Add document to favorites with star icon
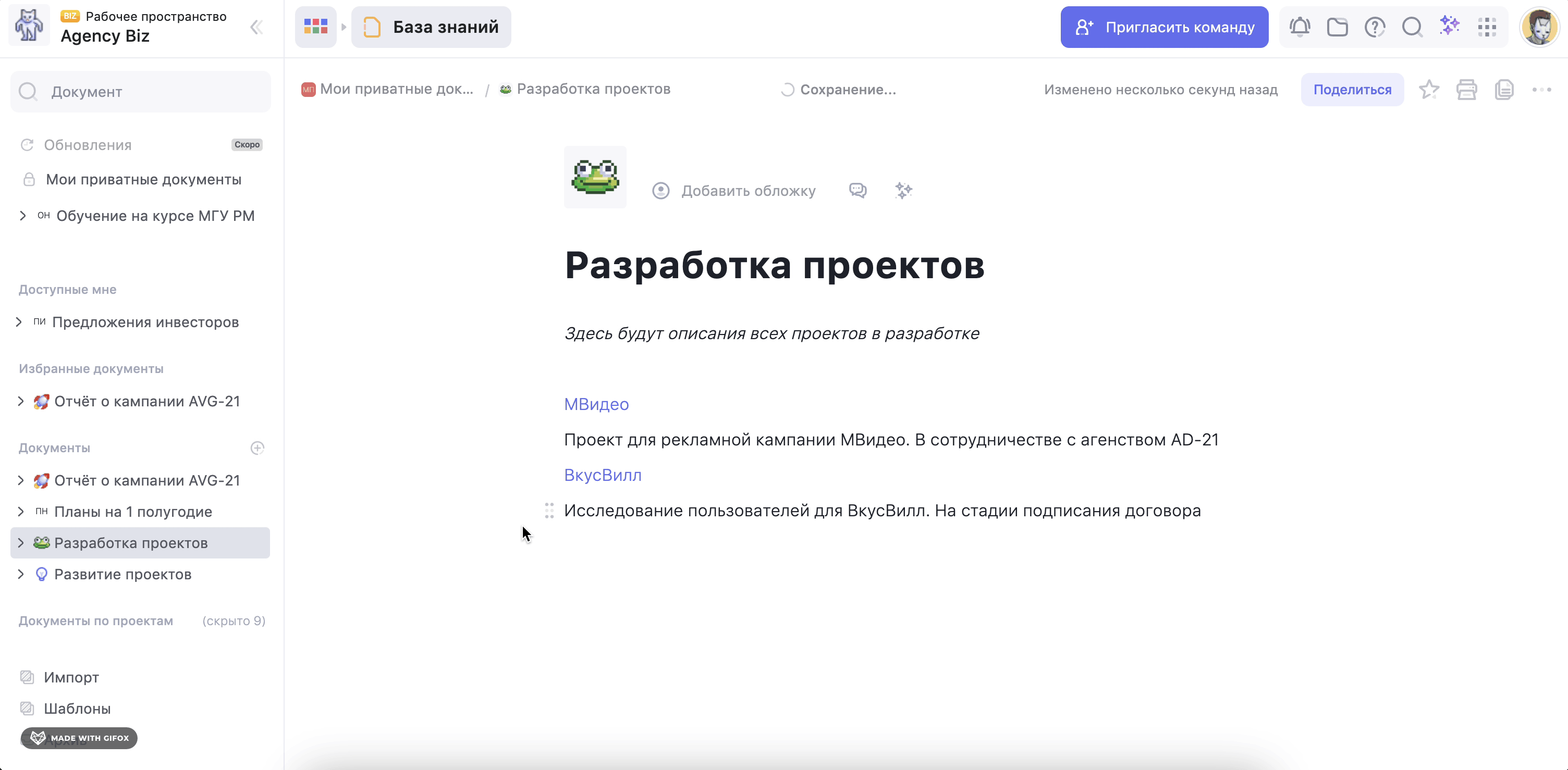1568x770 pixels. [1429, 90]
